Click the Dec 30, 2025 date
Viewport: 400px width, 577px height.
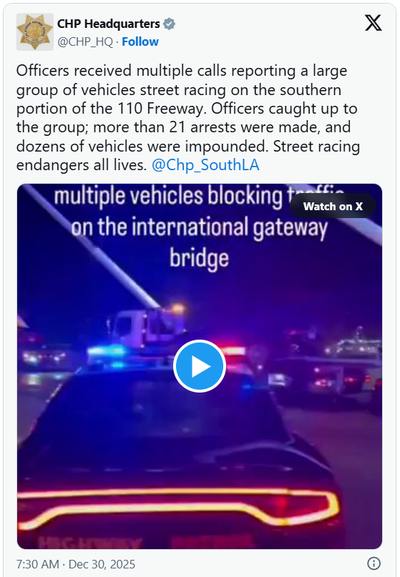click(102, 564)
